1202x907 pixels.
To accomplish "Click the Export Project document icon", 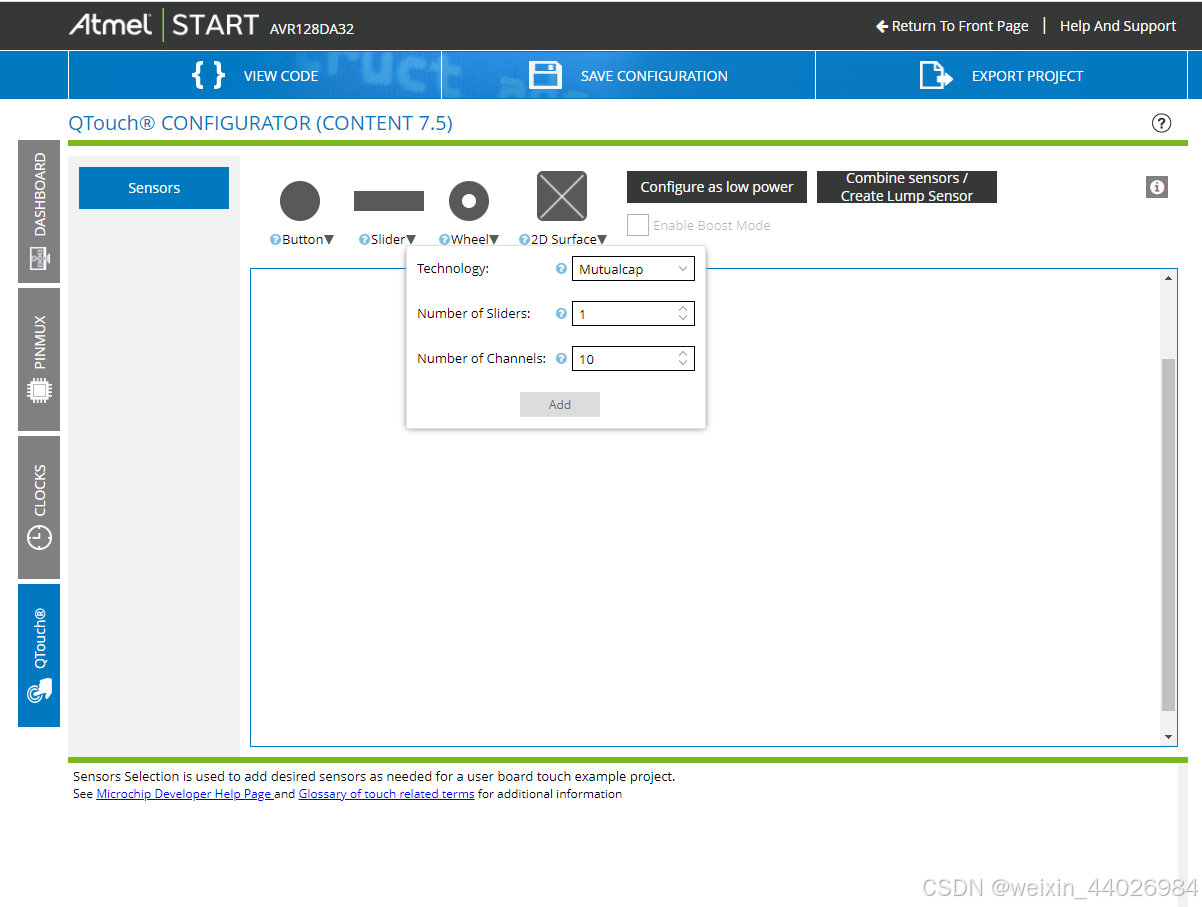I will (x=936, y=76).
